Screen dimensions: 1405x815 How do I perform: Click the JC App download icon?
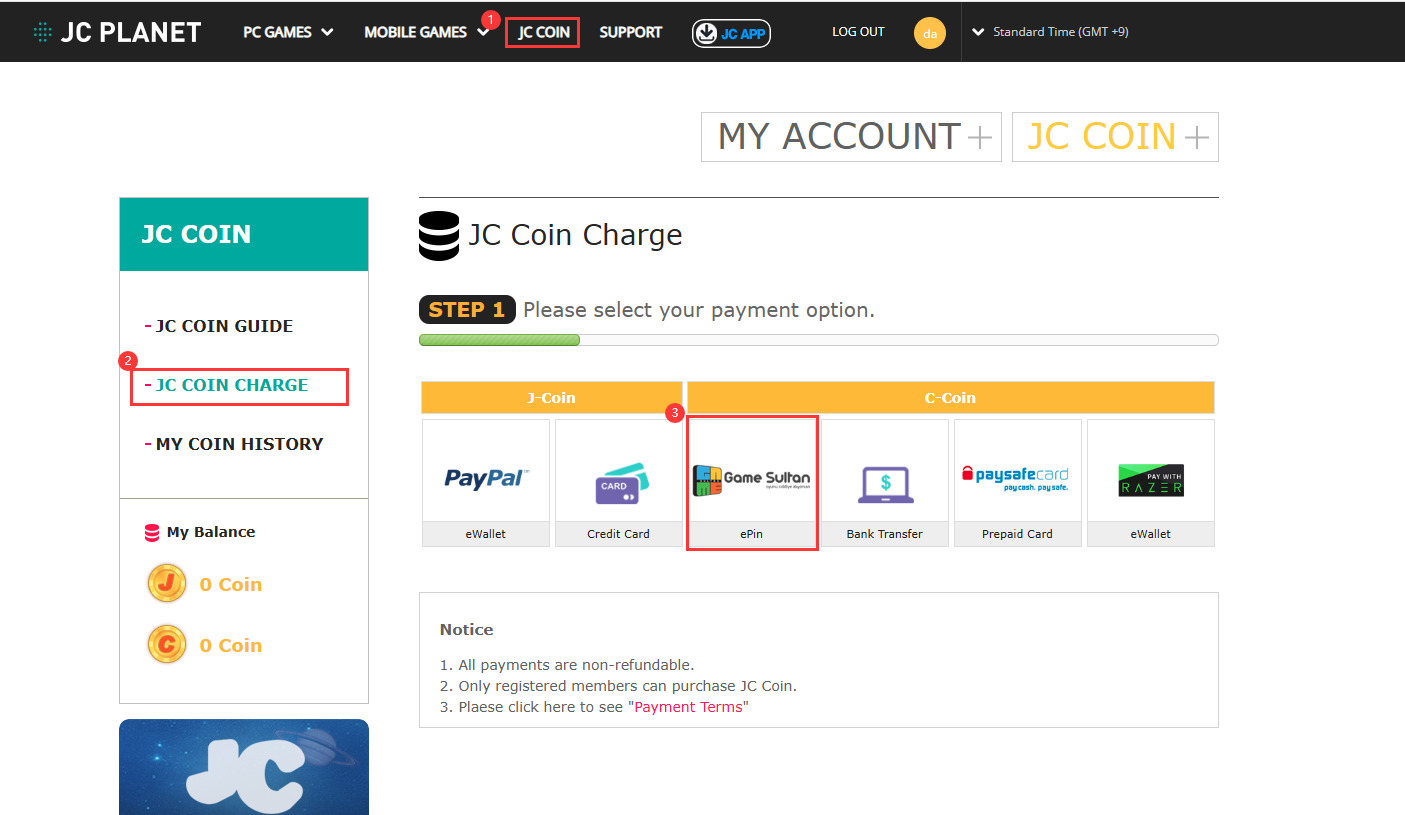click(x=731, y=33)
